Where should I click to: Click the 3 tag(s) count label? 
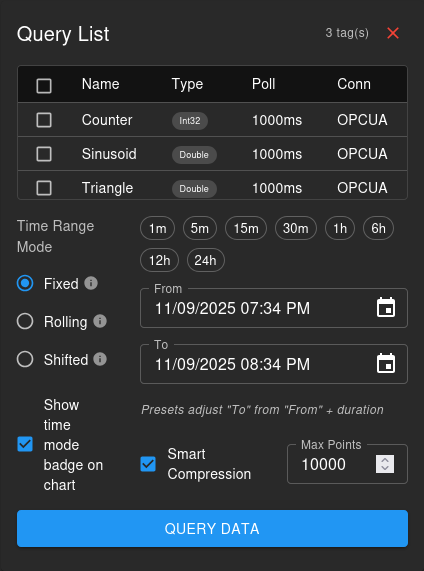[347, 33]
